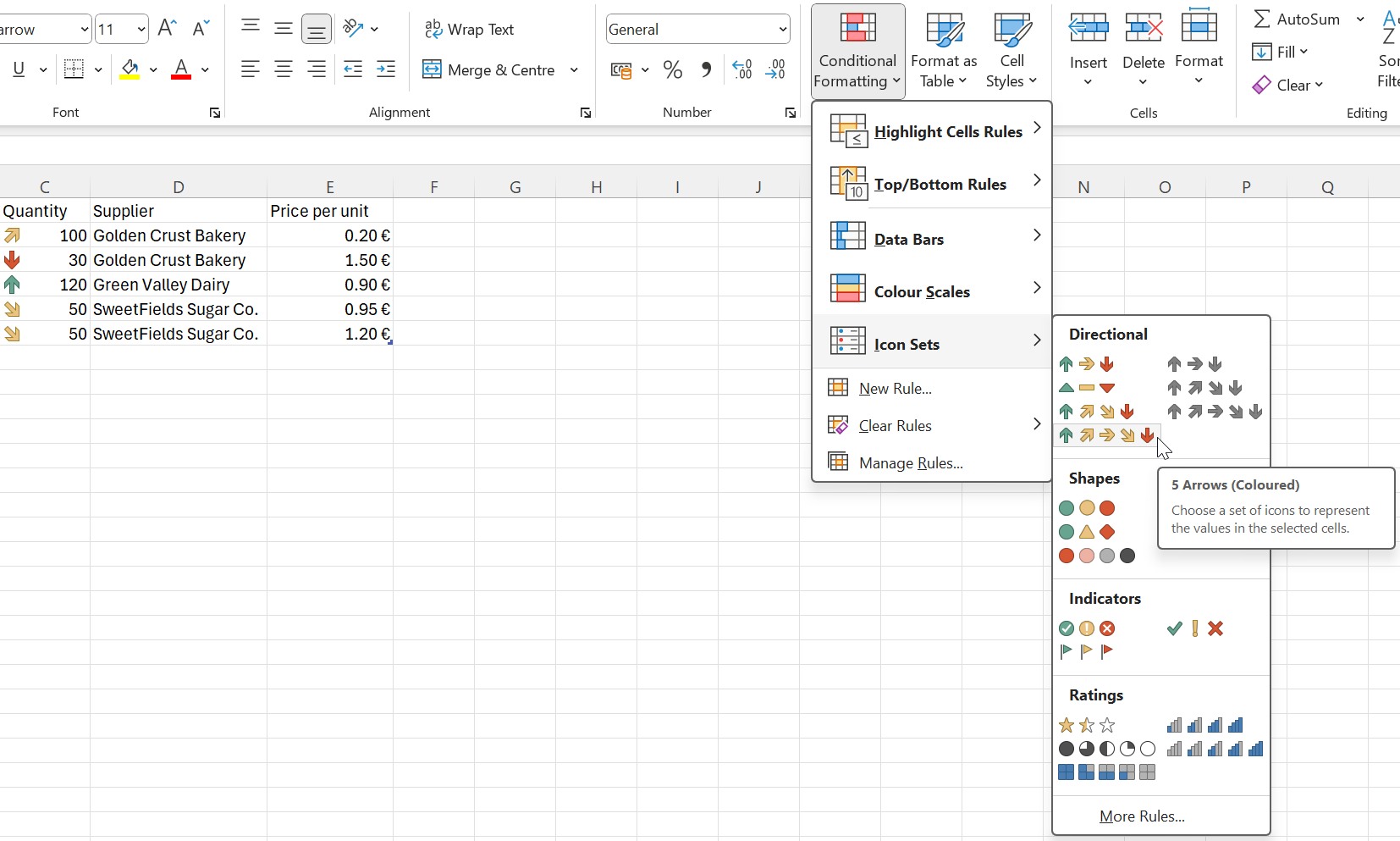Choose the 3 Symbols (Circled) indicator set
Image resolution: width=1400 pixels, height=841 pixels.
(1086, 628)
